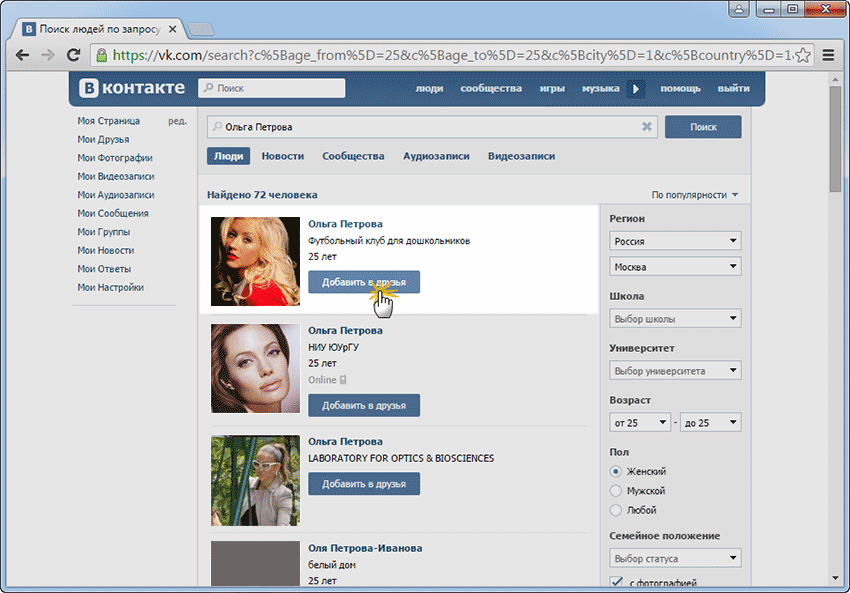Select the Мужской gender radio button
The width and height of the screenshot is (850, 593).
point(616,491)
